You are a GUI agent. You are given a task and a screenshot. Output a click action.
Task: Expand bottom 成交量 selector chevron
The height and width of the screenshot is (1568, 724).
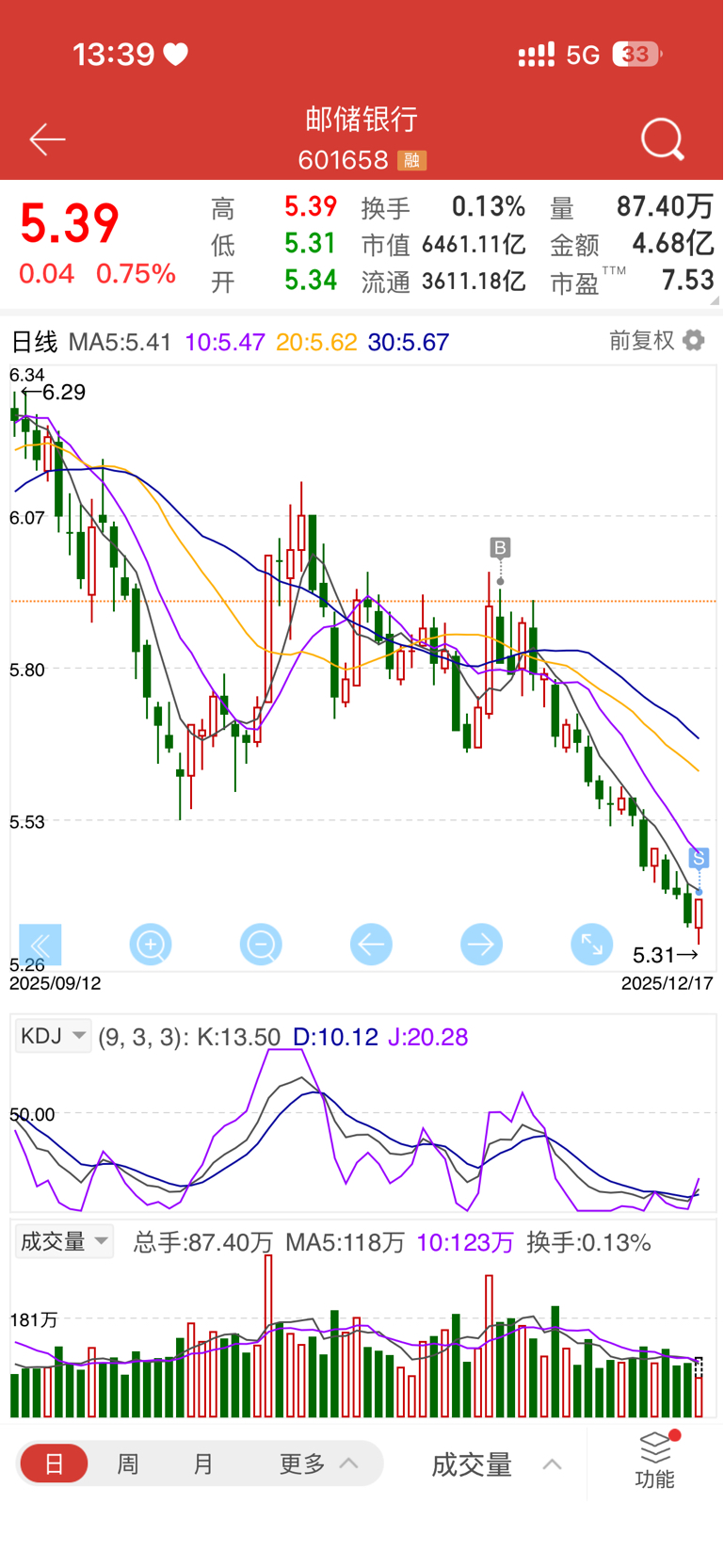pyautogui.click(x=553, y=1464)
